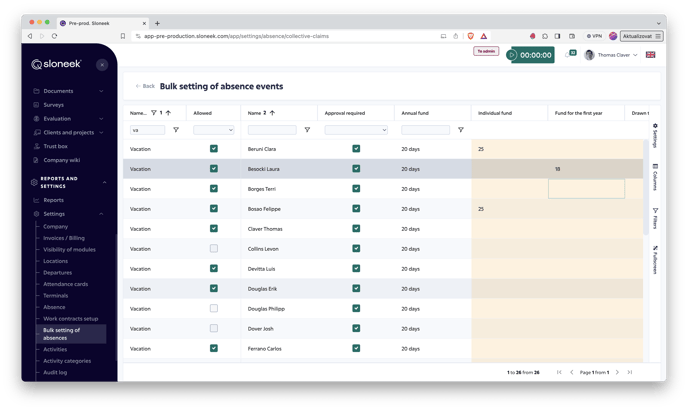The image size is (688, 410).
Task: Click the name filter field containing 'va'
Action: pyautogui.click(x=147, y=130)
